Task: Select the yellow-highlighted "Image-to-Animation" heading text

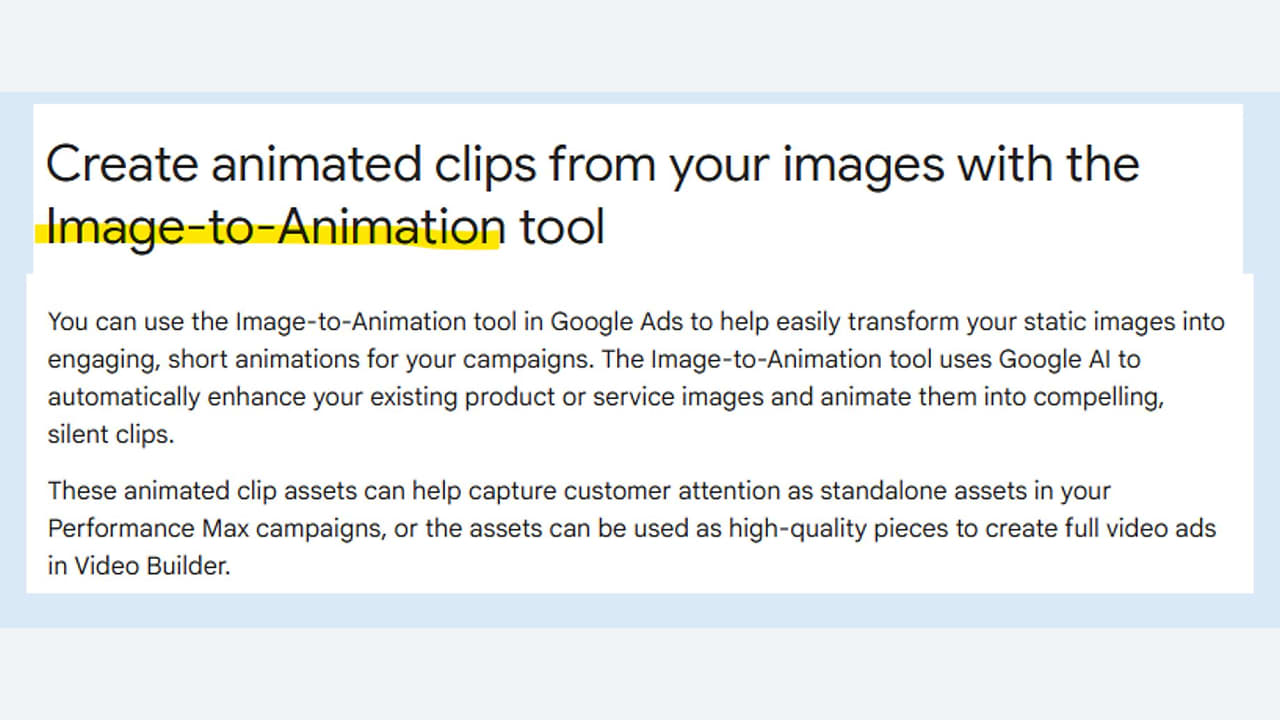Action: click(x=274, y=227)
